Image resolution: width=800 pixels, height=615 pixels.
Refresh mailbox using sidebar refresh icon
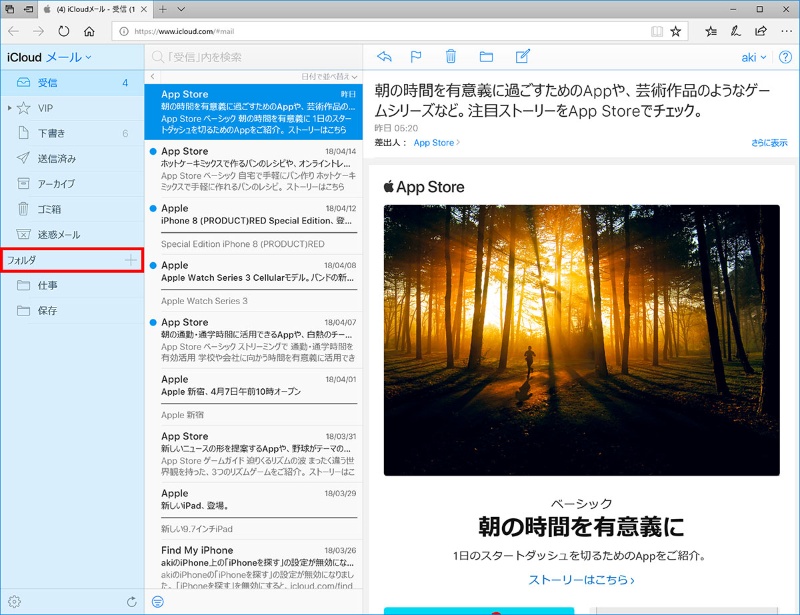pyautogui.click(x=132, y=601)
